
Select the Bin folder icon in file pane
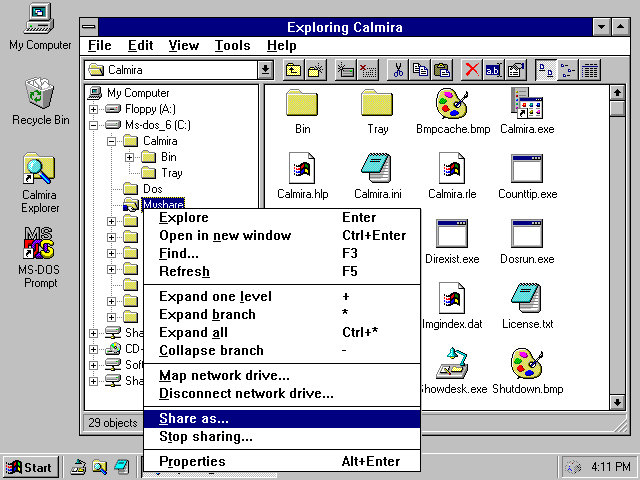pyautogui.click(x=302, y=104)
